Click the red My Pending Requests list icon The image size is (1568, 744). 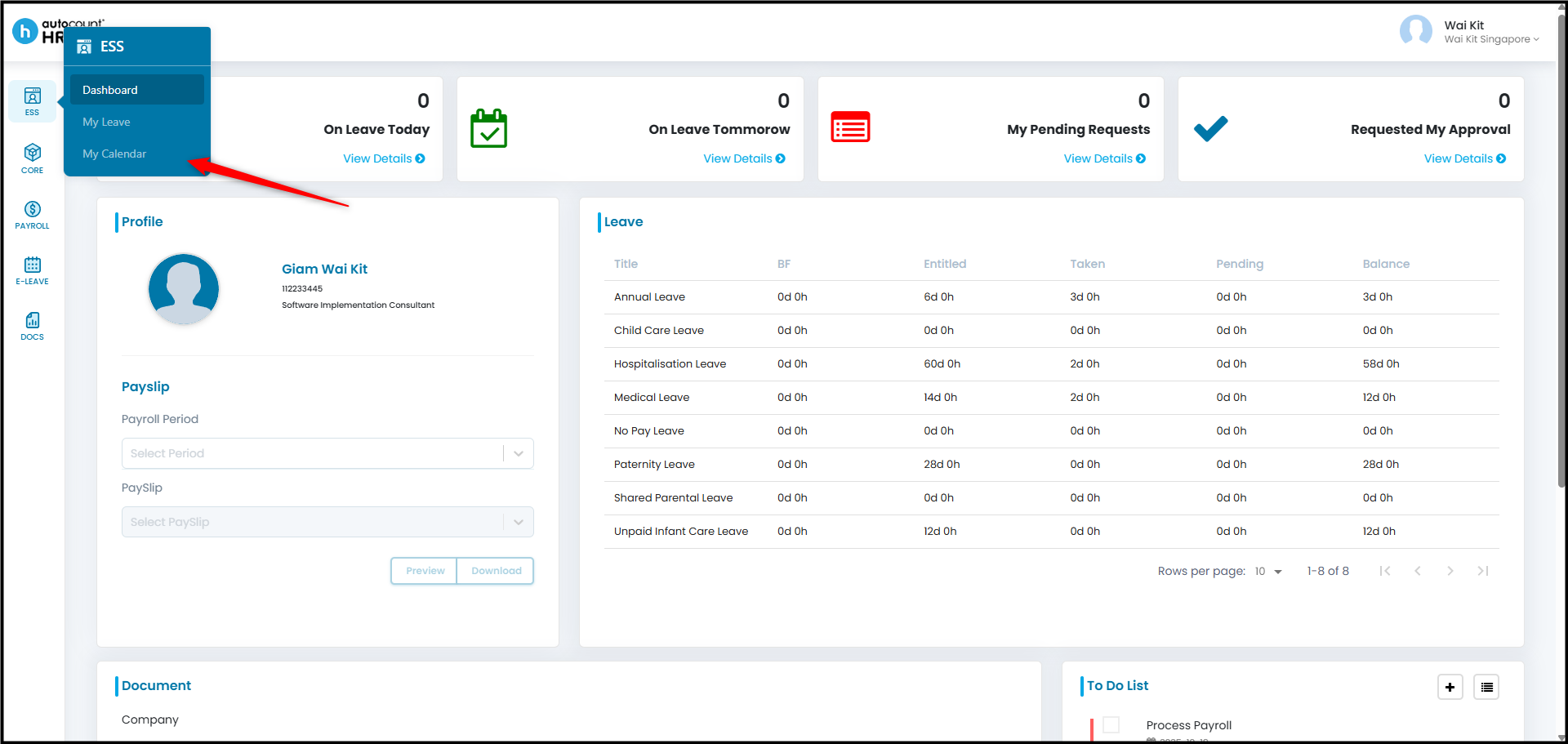[x=850, y=127]
